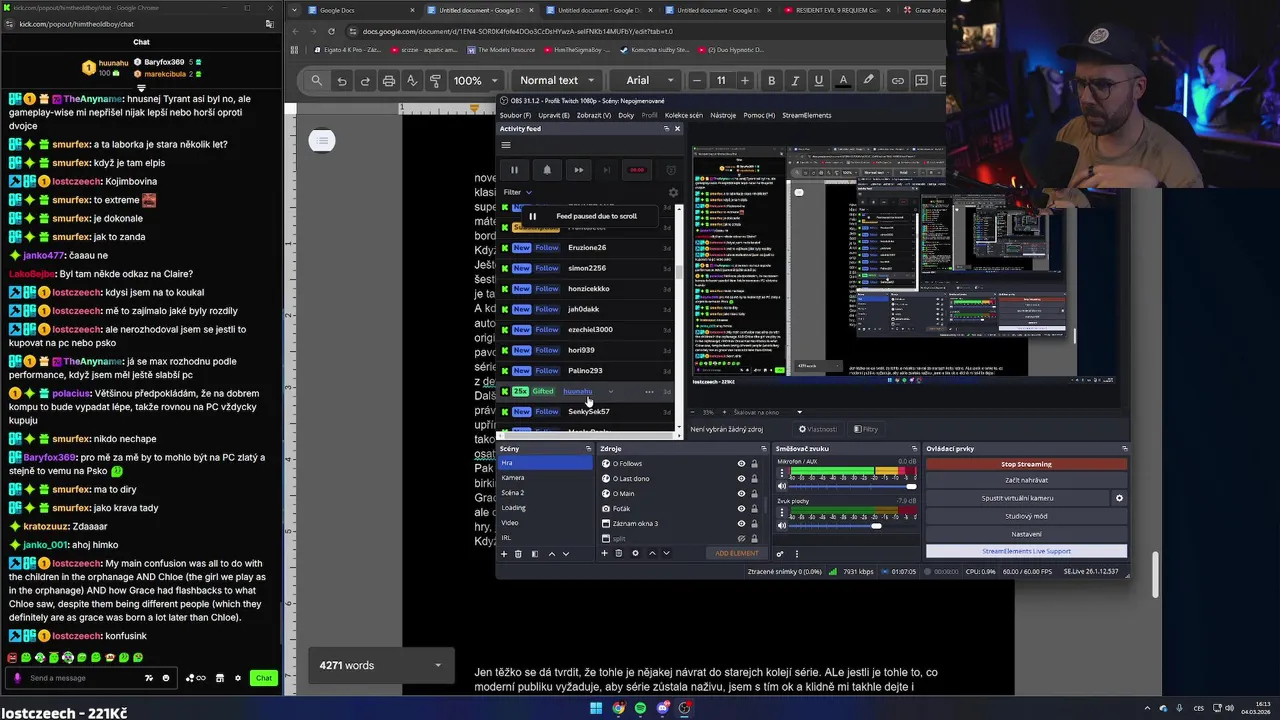Toggle visibility of the O Follows source
This screenshot has height=720, width=1280.
click(x=741, y=463)
